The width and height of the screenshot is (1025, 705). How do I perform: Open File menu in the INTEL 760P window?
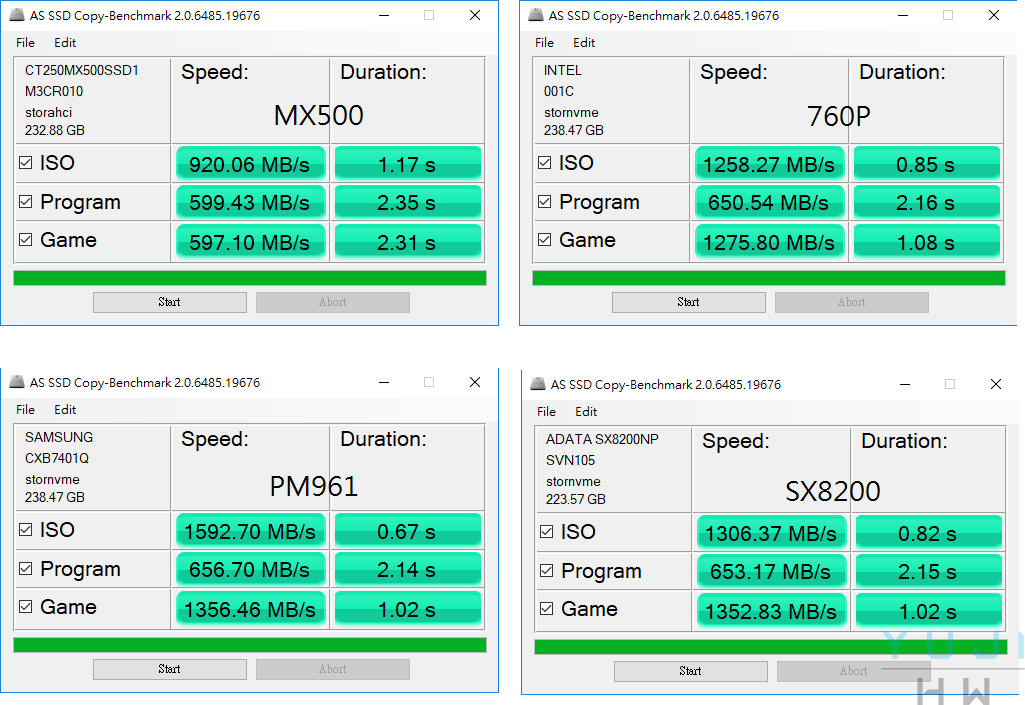(x=545, y=43)
